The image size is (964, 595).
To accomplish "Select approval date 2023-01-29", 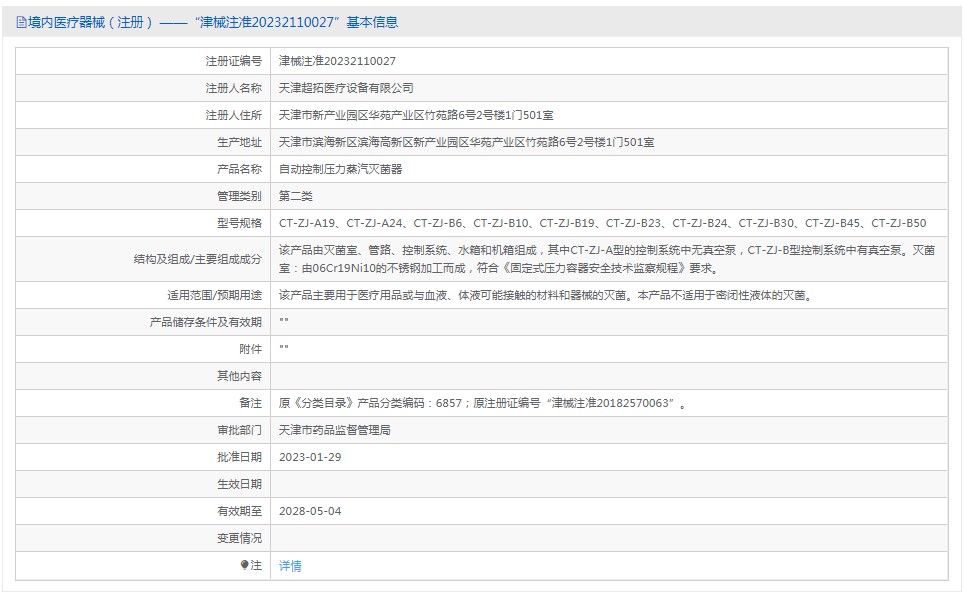I will (x=310, y=457).
